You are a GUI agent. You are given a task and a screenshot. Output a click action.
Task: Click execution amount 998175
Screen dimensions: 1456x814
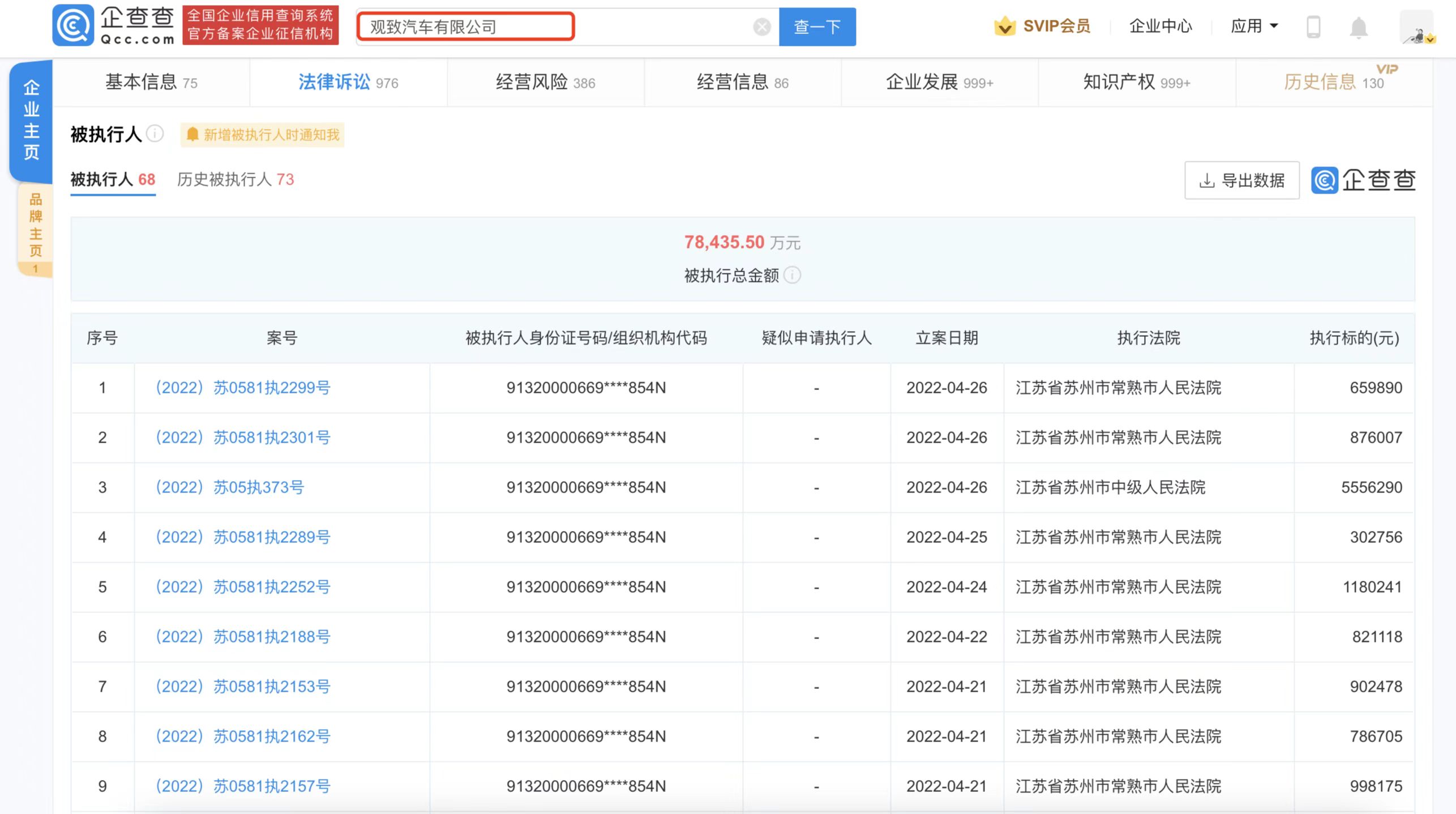pyautogui.click(x=1376, y=786)
